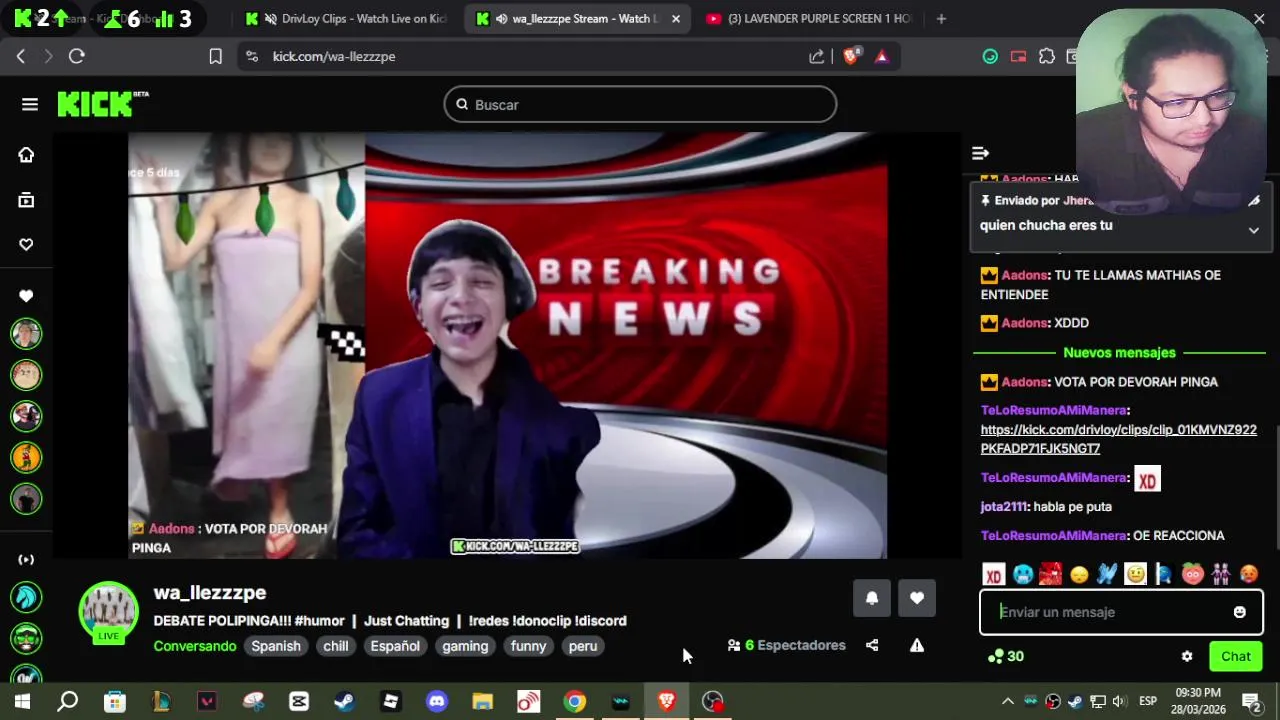The width and height of the screenshot is (1280, 720).
Task: Unpin the pinned chat message
Action: point(1253,201)
